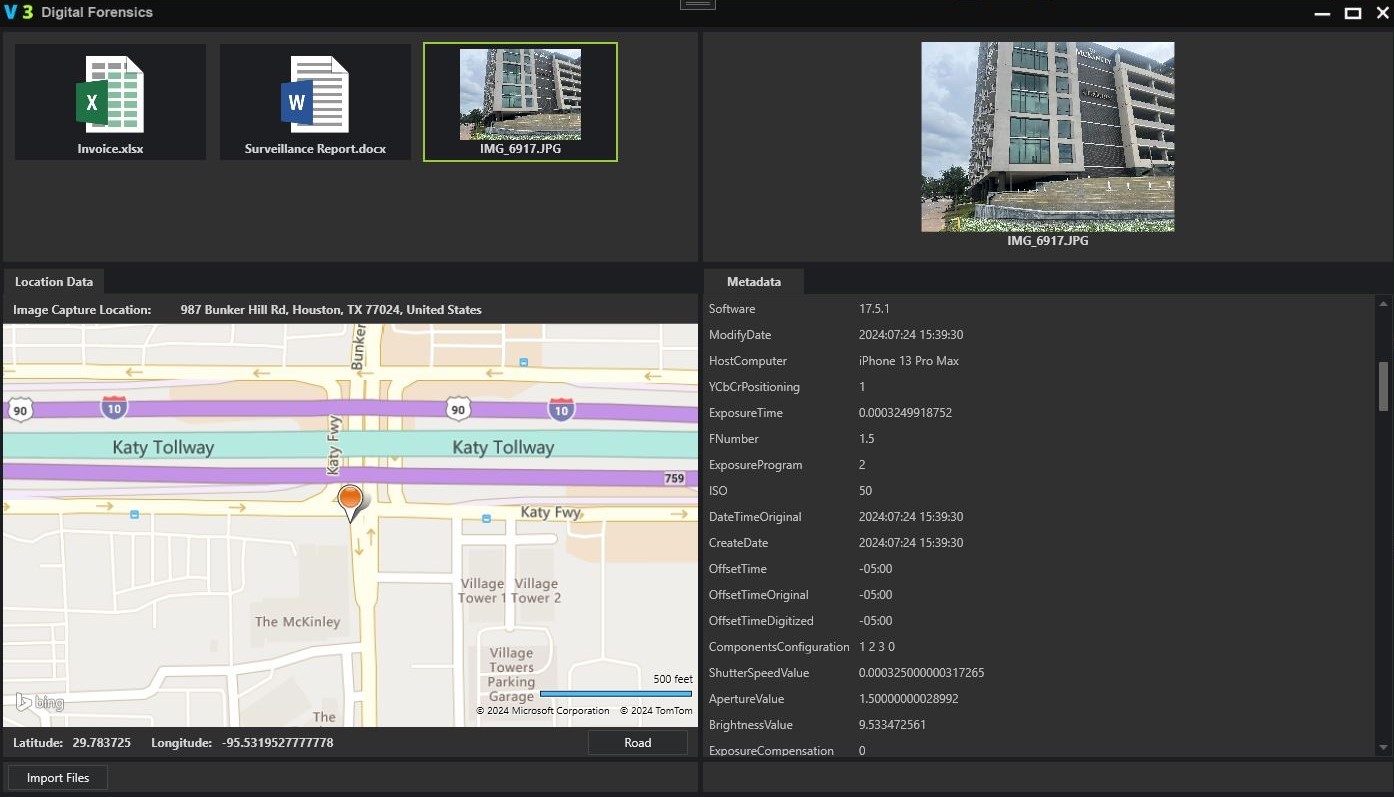Click the Microsoft Corporation copyright link
Screen dimensions: 1394x797
tap(543, 711)
